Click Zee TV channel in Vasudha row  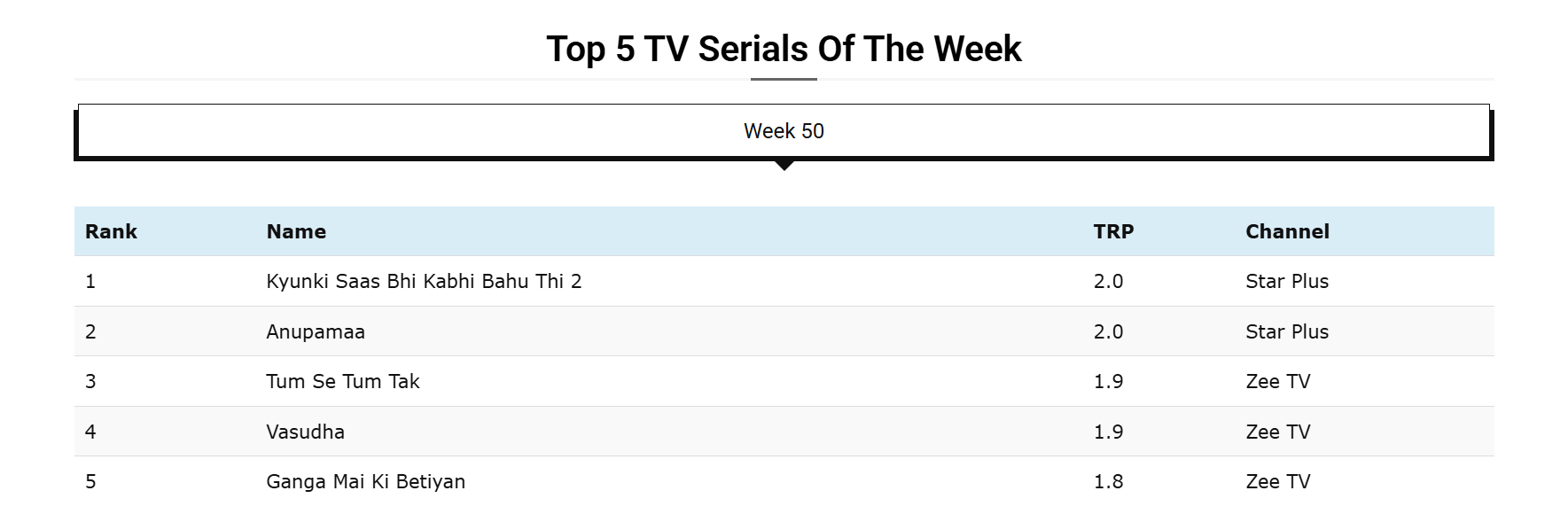click(x=1277, y=432)
